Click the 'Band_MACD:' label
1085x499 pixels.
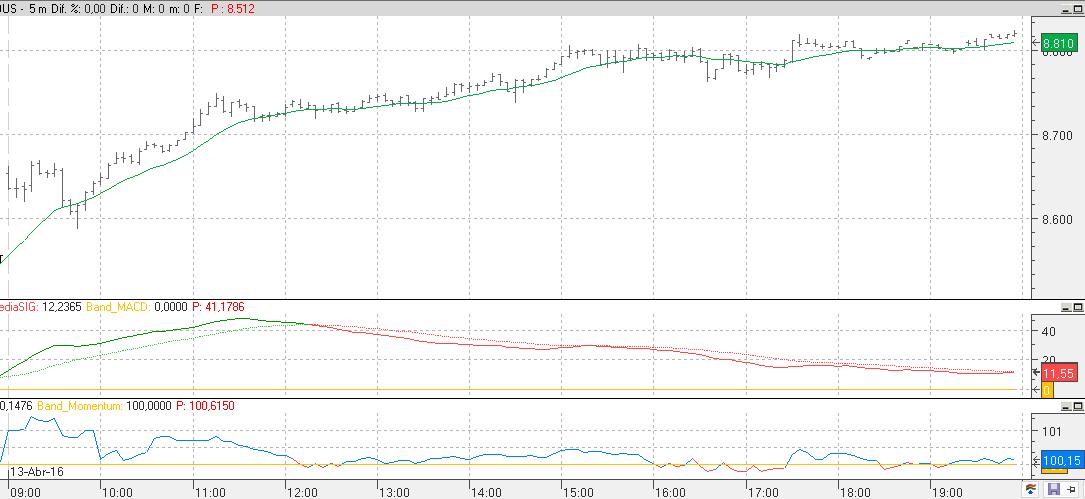coord(118,307)
